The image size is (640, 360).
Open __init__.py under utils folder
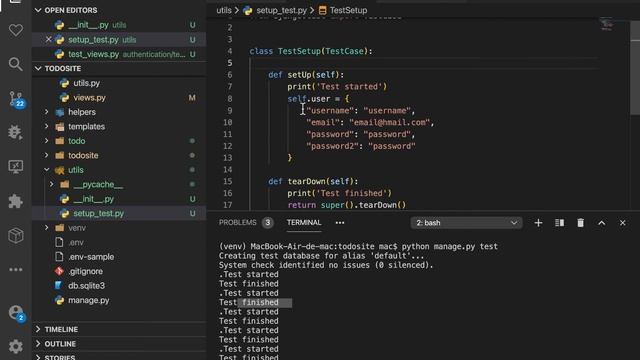(x=93, y=199)
